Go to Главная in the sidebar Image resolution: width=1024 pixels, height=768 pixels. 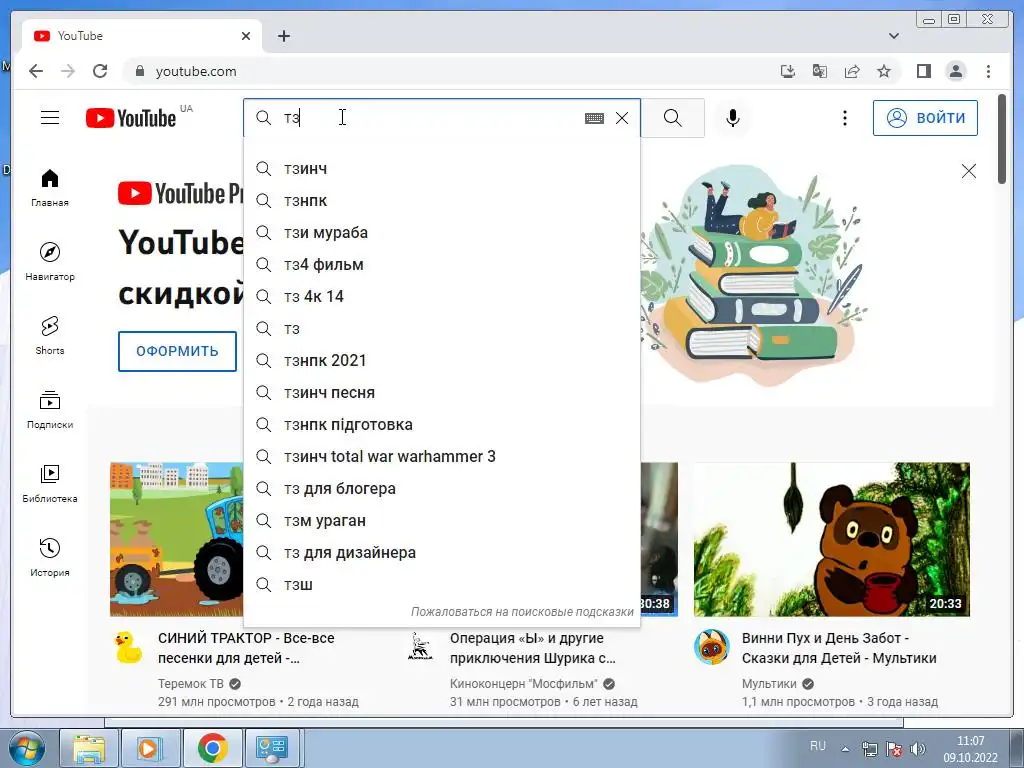click(50, 188)
